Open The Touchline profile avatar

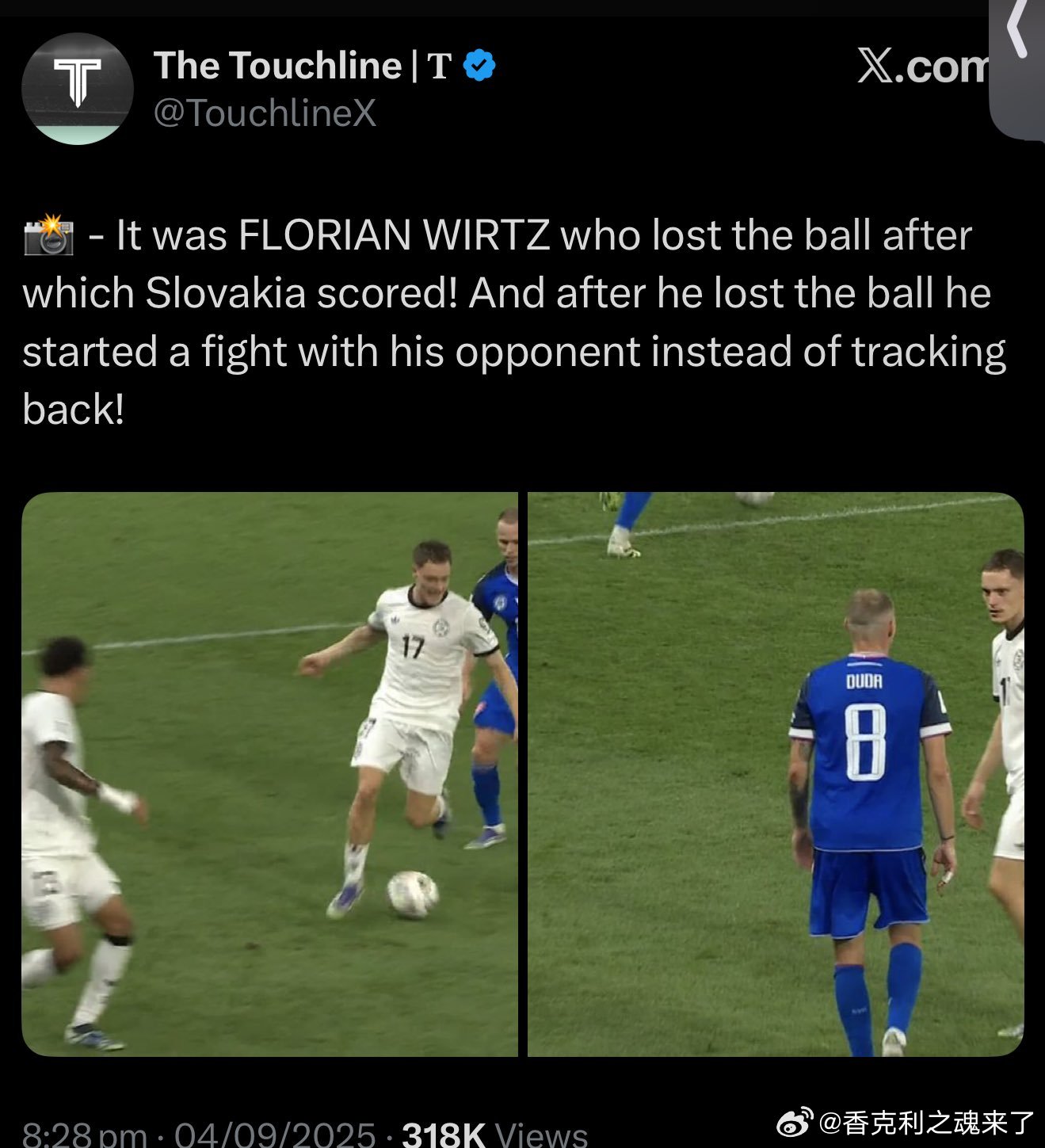pyautogui.click(x=78, y=89)
